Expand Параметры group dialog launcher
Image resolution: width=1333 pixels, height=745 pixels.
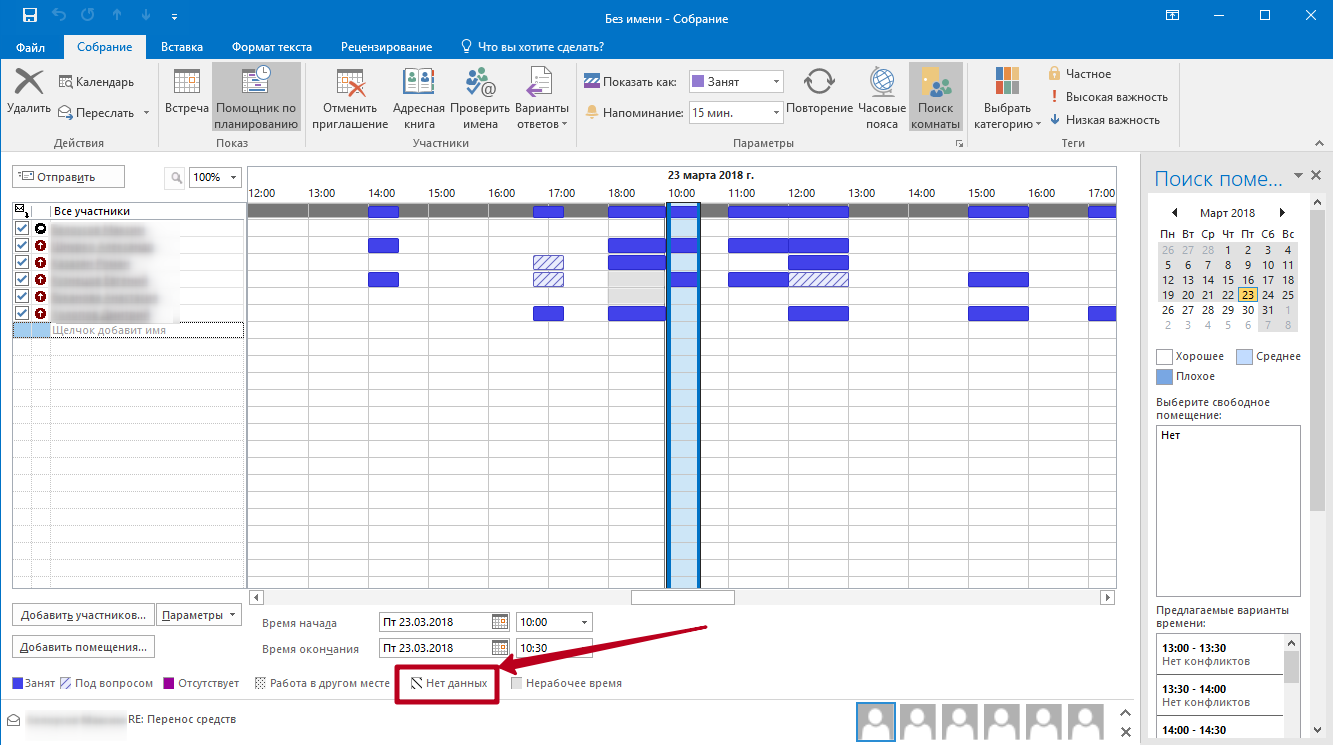click(959, 144)
